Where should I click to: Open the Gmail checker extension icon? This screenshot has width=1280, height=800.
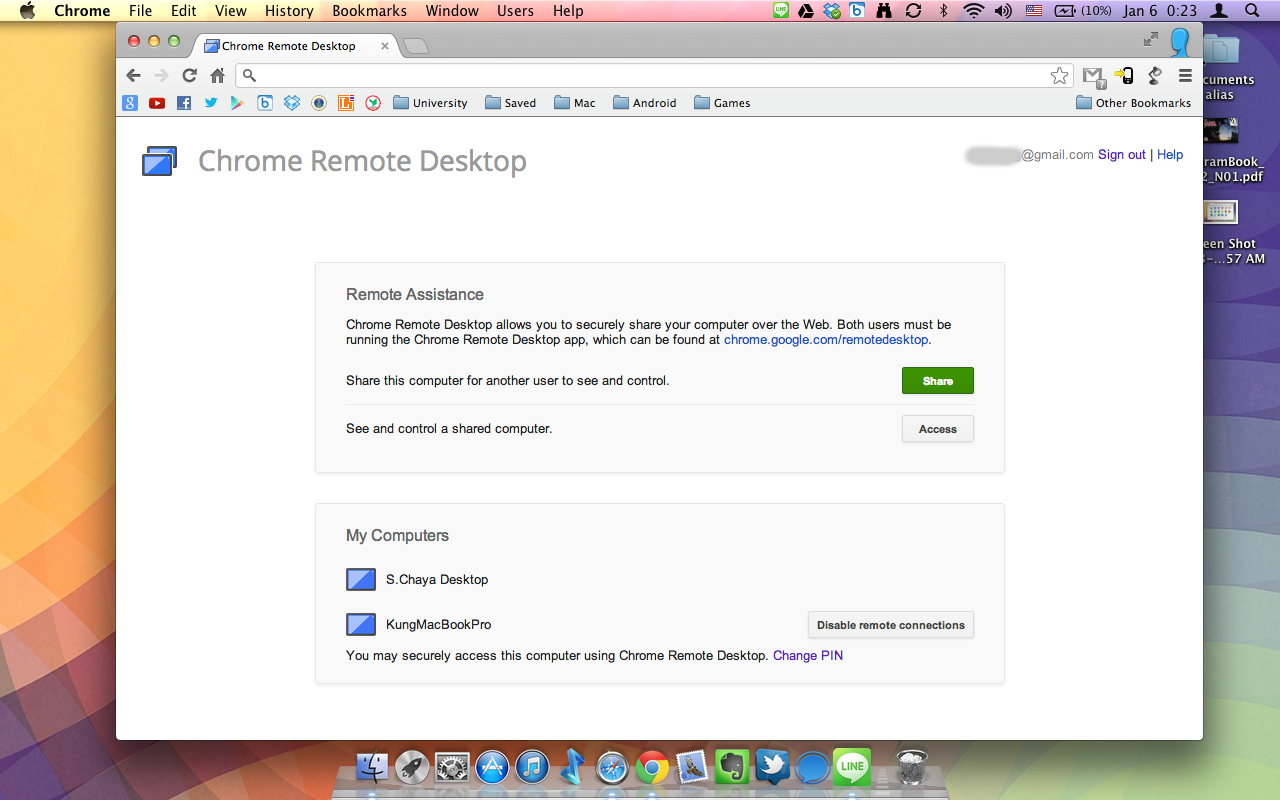click(x=1093, y=76)
